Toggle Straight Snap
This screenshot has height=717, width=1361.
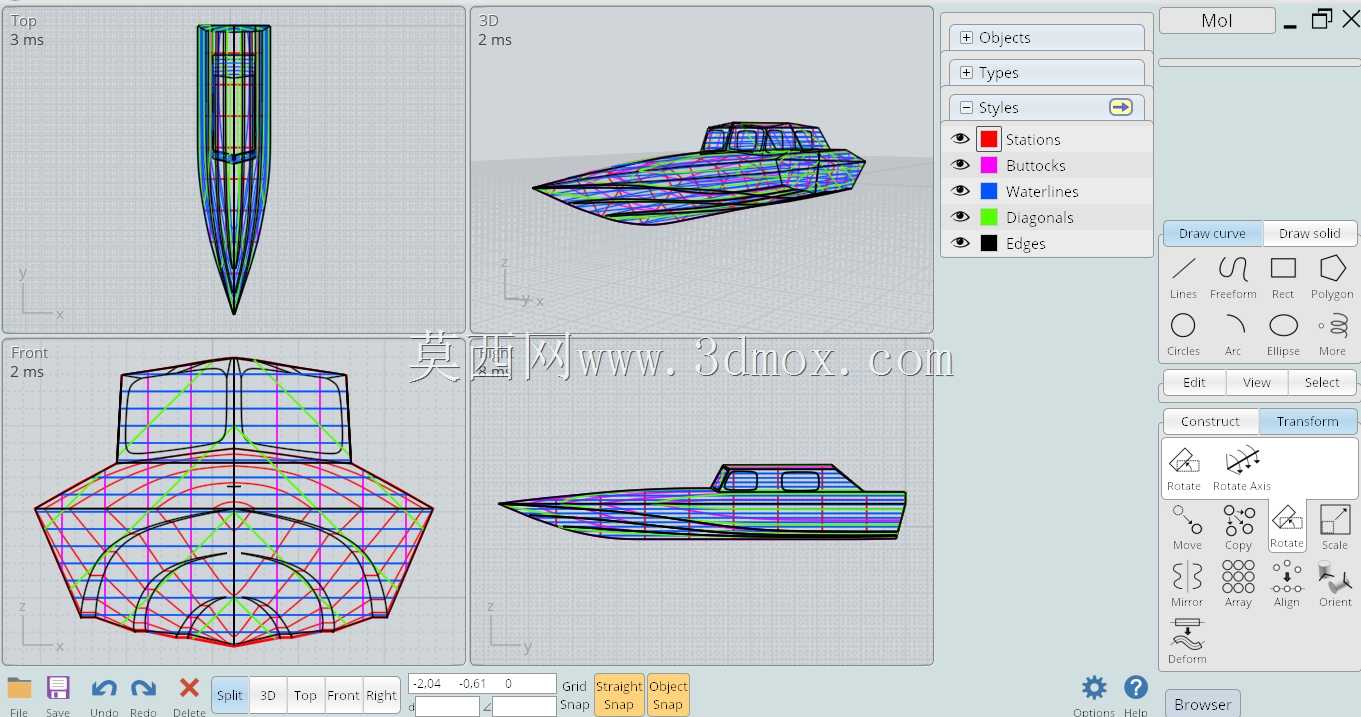tap(619, 695)
